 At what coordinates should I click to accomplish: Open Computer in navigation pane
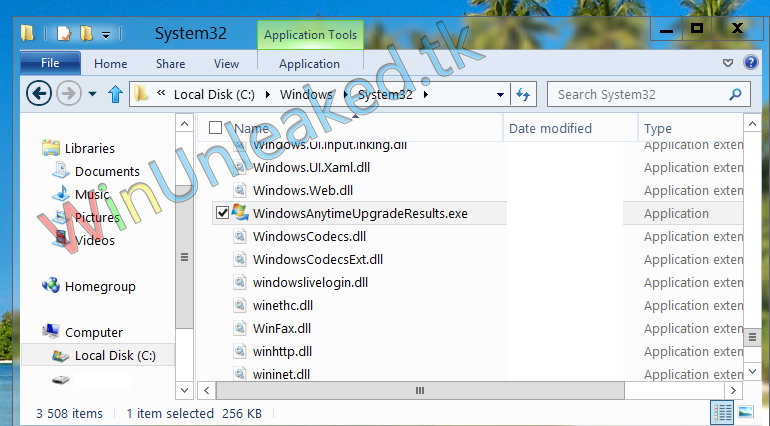94,333
